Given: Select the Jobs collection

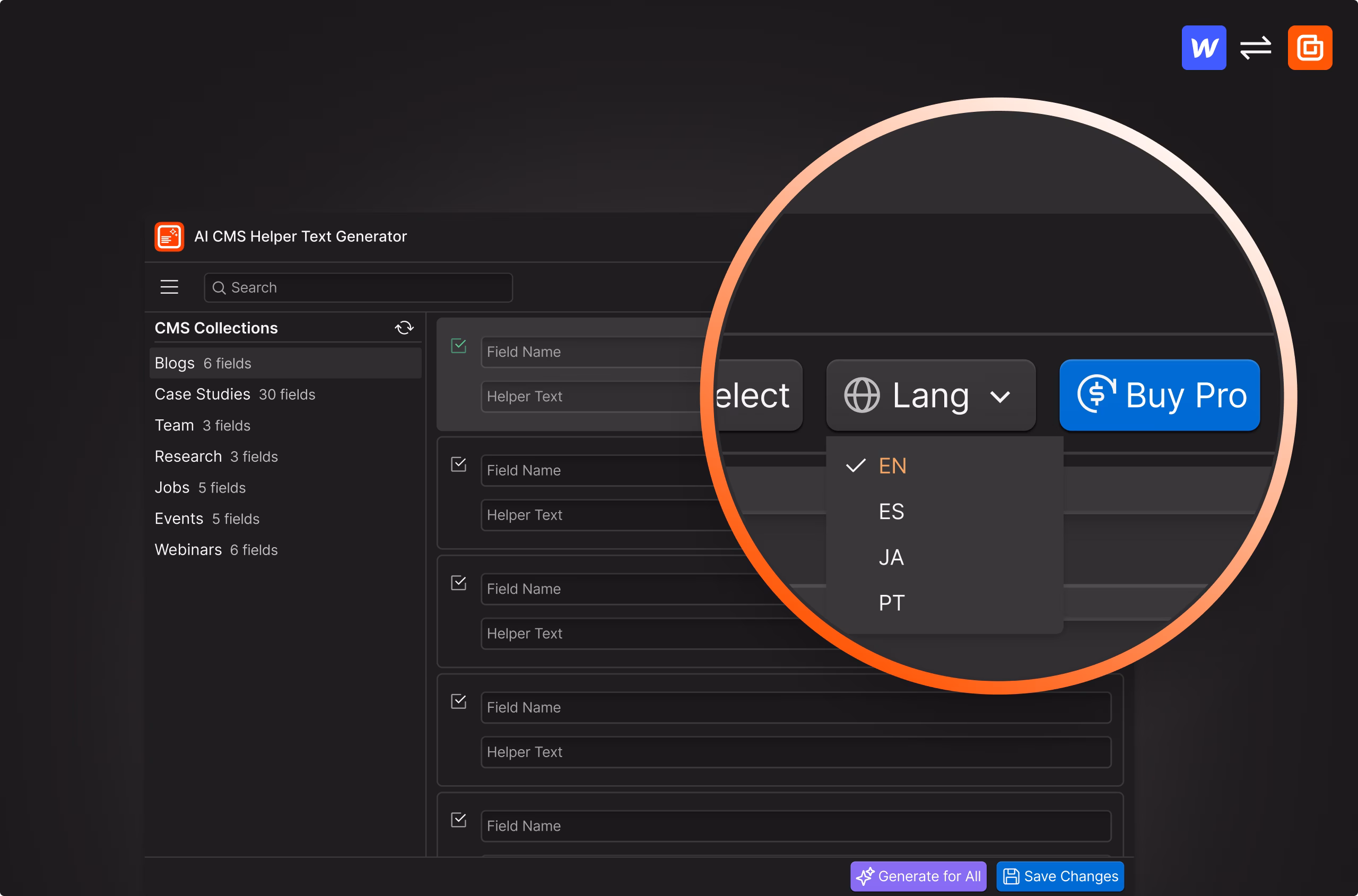Looking at the screenshot, I should [x=285, y=487].
